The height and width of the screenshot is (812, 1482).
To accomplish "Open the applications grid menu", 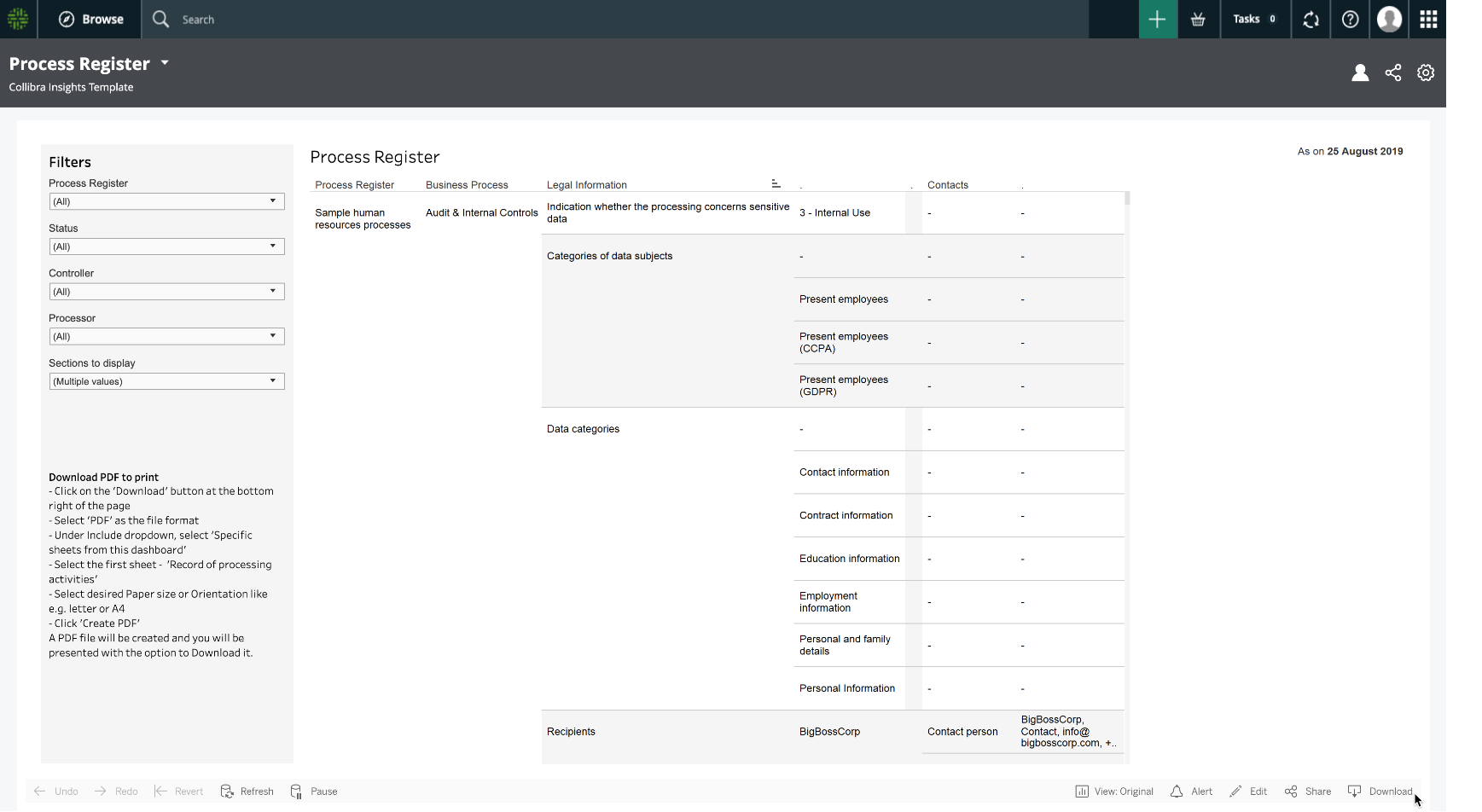I will coord(1428,19).
